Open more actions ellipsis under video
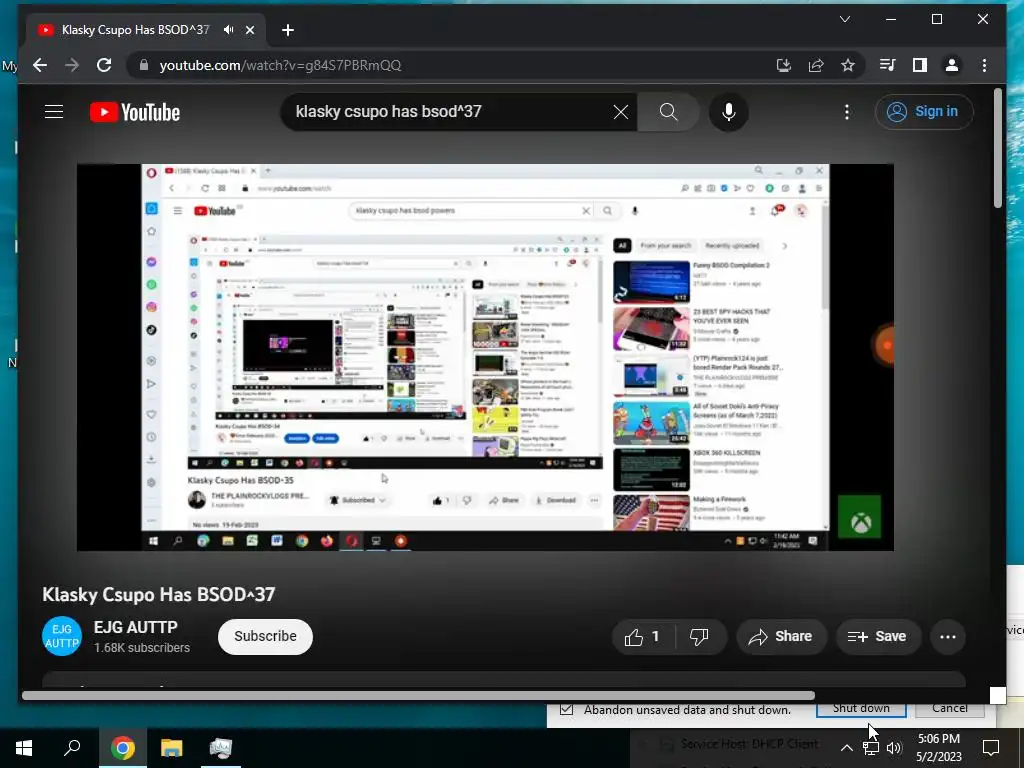Screen dimensions: 1024x768 [948, 637]
